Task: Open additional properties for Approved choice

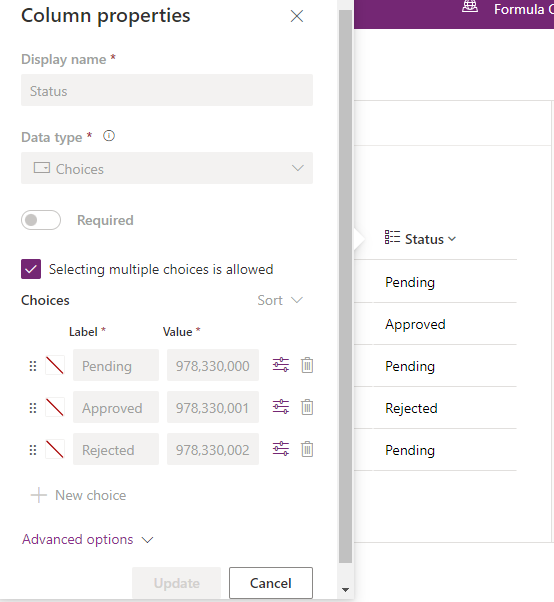Action: pos(281,407)
